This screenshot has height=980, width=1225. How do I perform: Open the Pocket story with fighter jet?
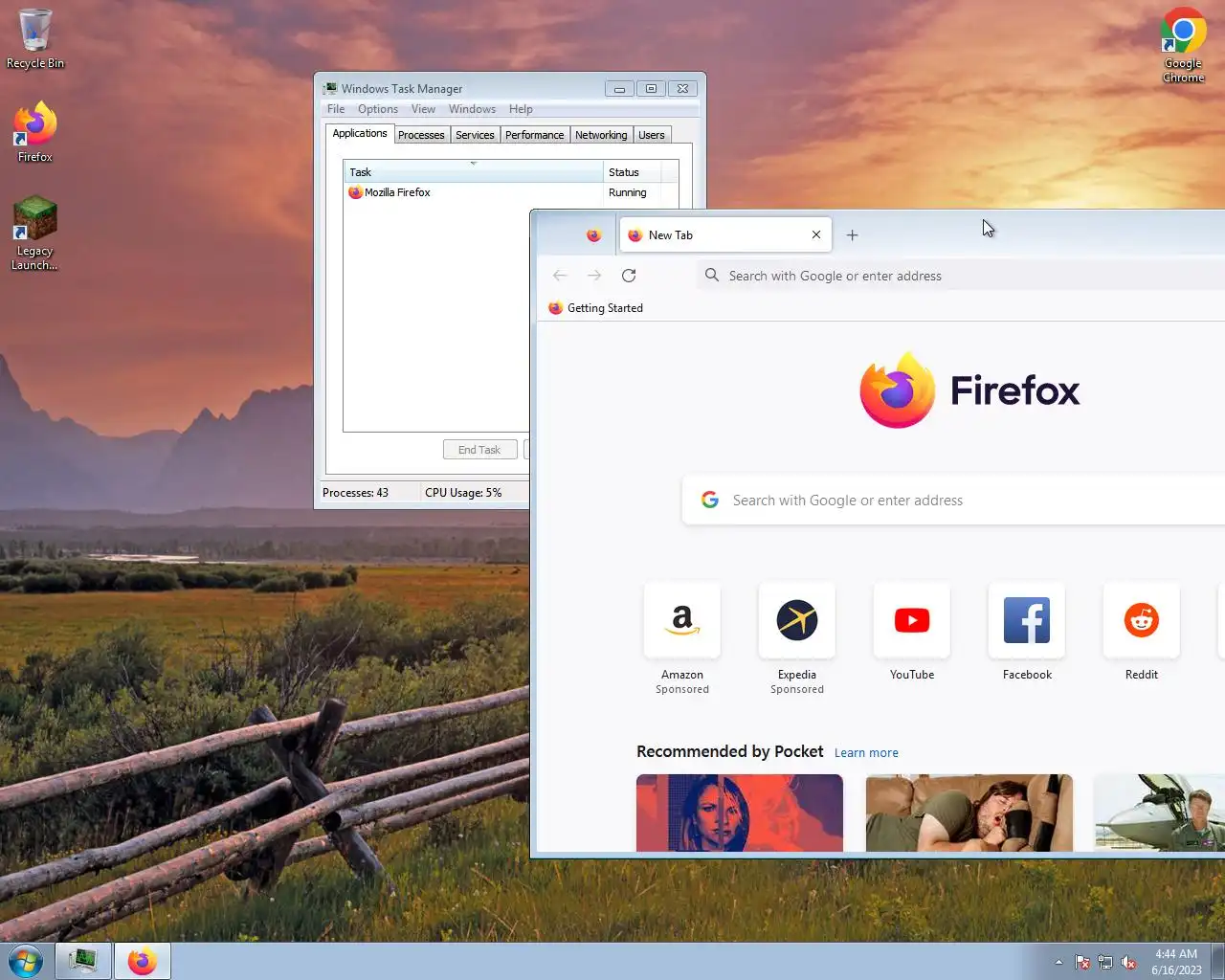tap(1160, 813)
